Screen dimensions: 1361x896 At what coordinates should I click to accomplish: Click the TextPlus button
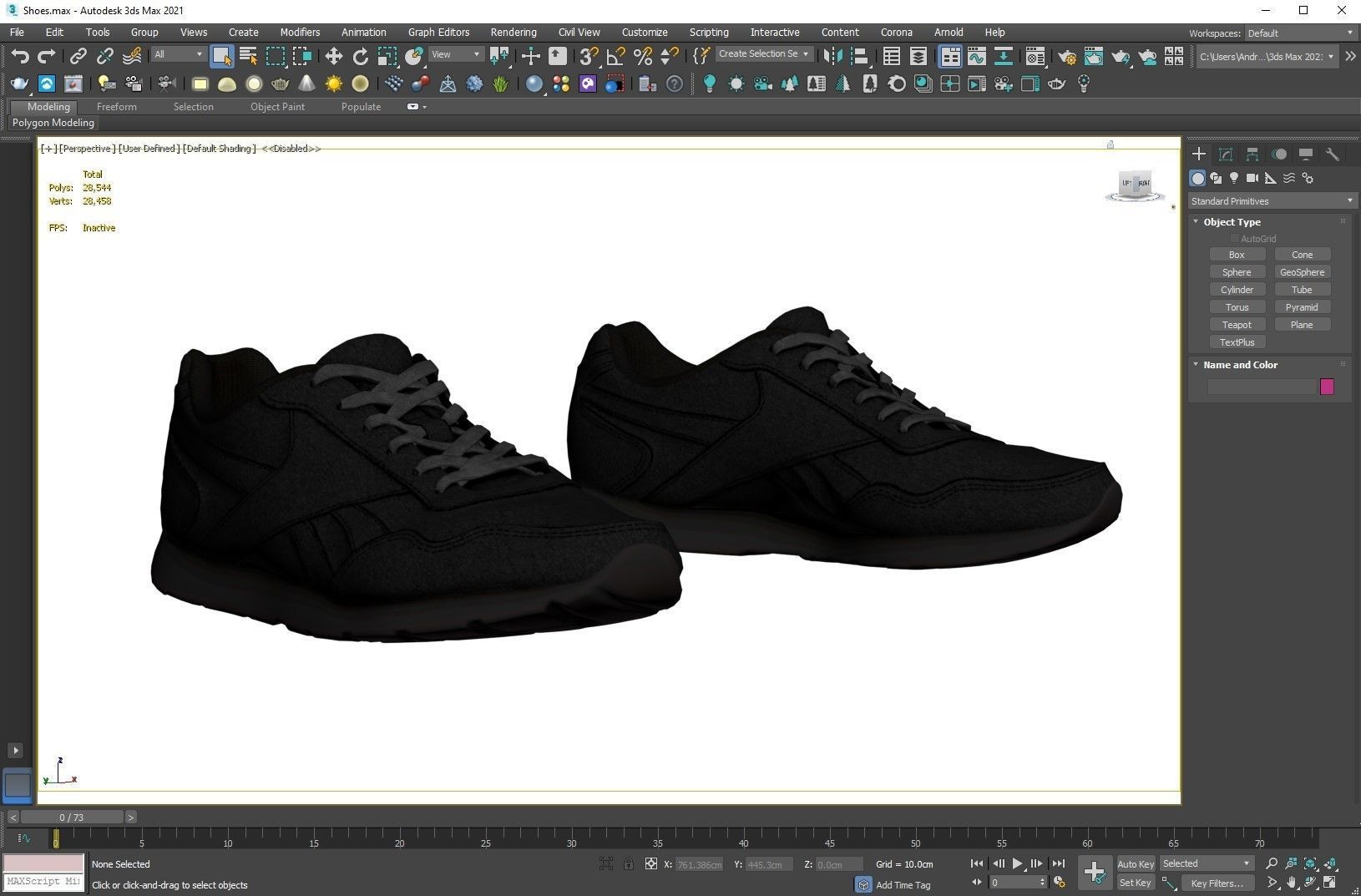1237,342
